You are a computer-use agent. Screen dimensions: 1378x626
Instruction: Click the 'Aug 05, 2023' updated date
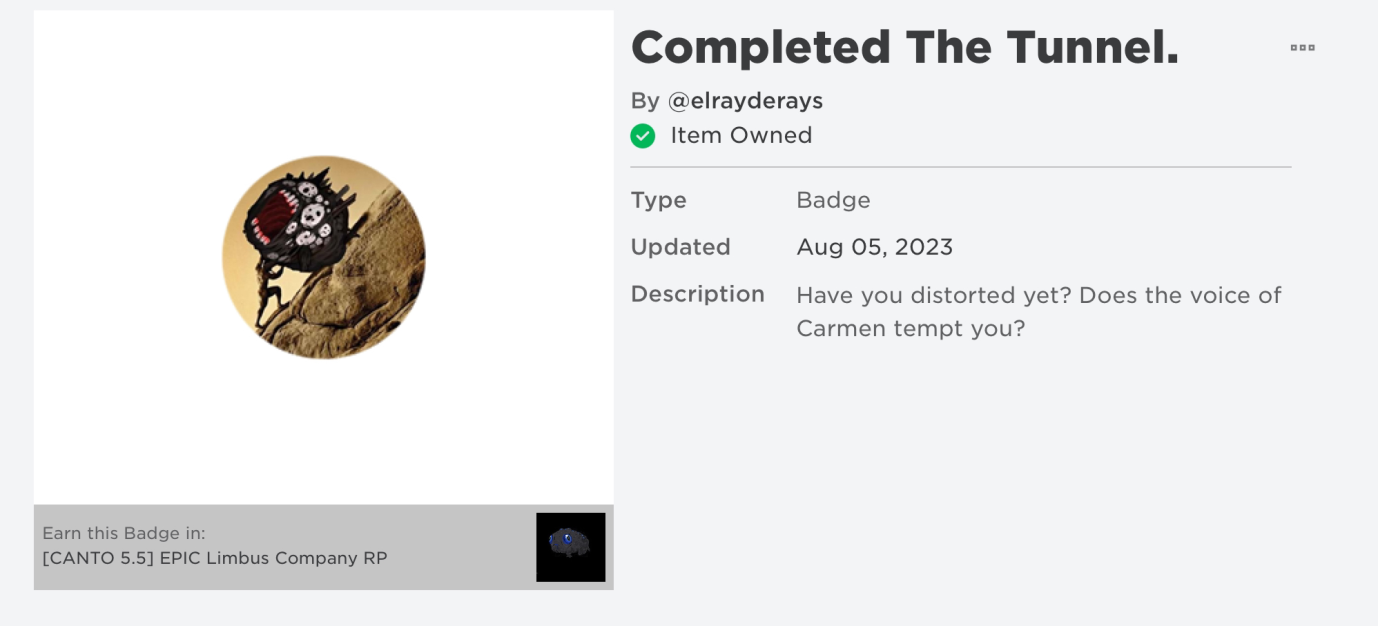(874, 247)
